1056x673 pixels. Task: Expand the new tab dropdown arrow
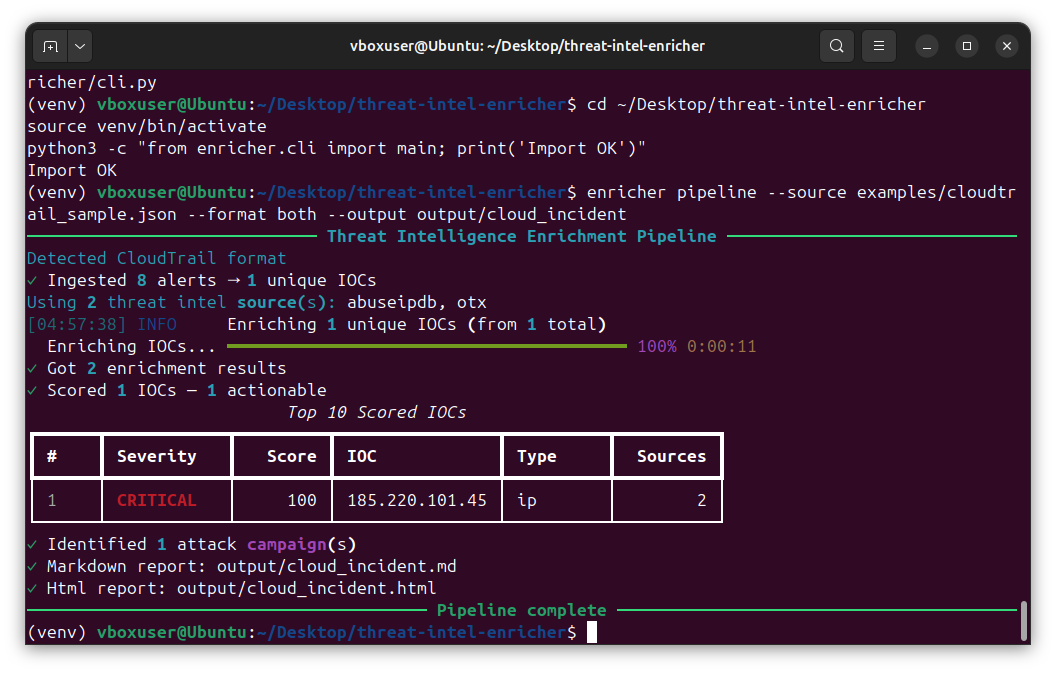click(x=80, y=46)
